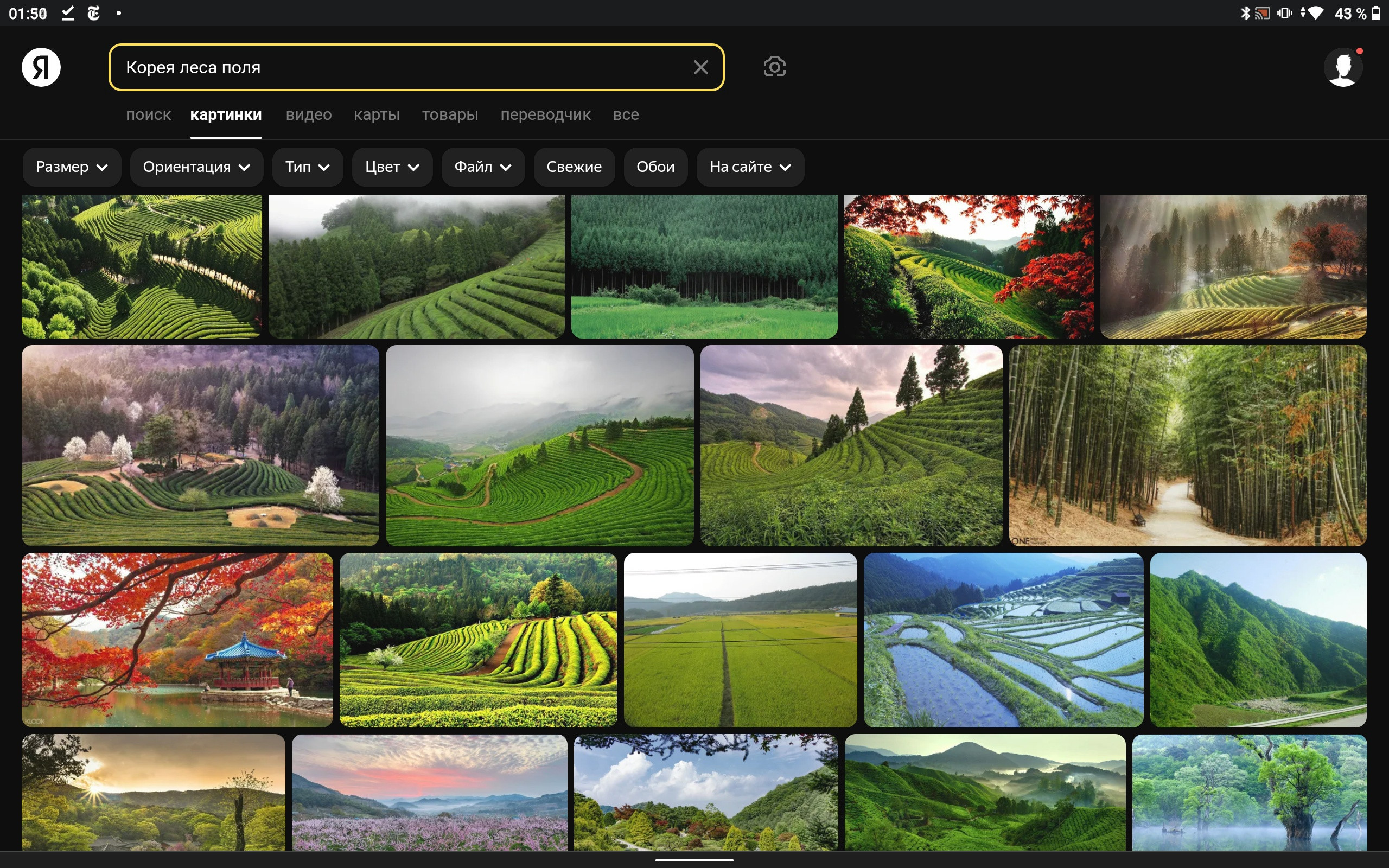Open the Цвет color filter dropdown
This screenshot has width=1389, height=868.
(392, 167)
